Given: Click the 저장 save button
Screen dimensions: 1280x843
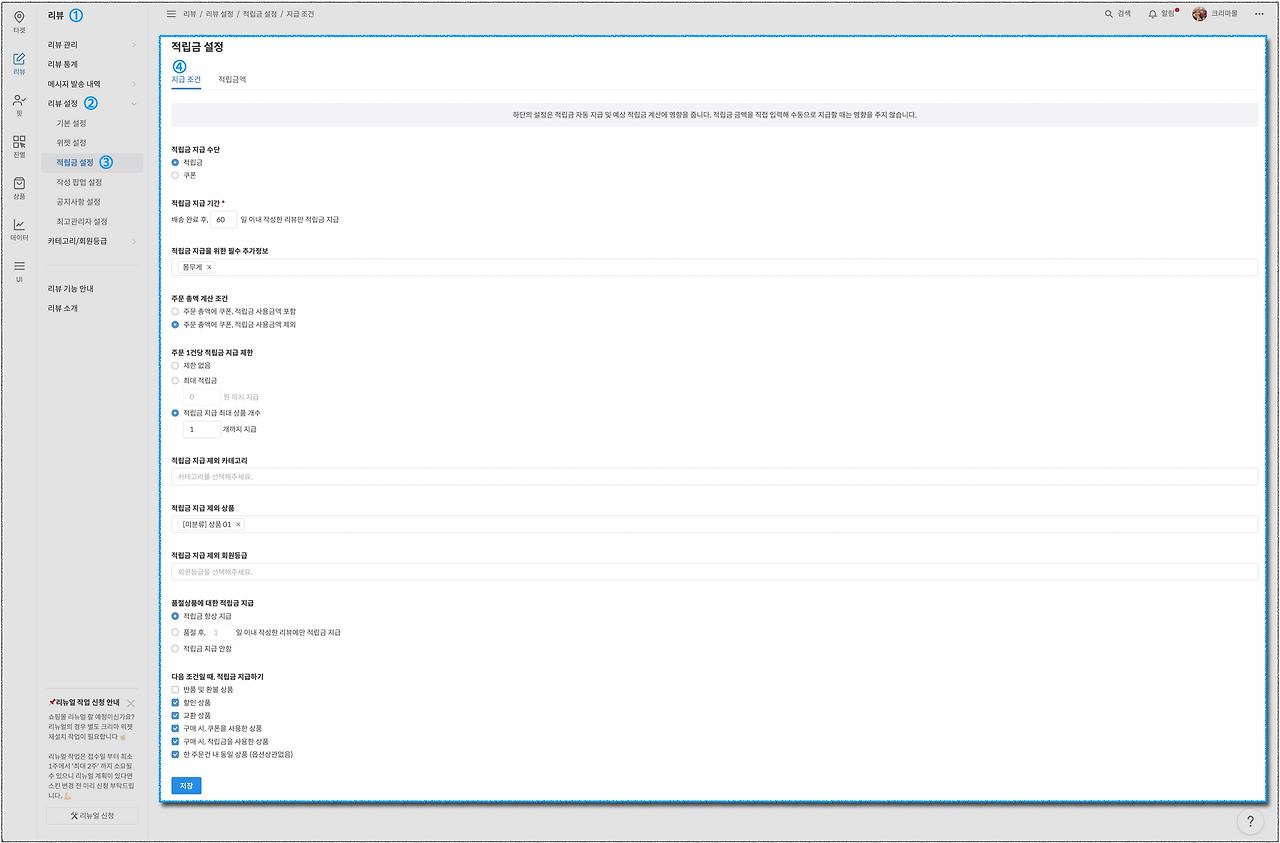Looking at the screenshot, I should point(186,786).
